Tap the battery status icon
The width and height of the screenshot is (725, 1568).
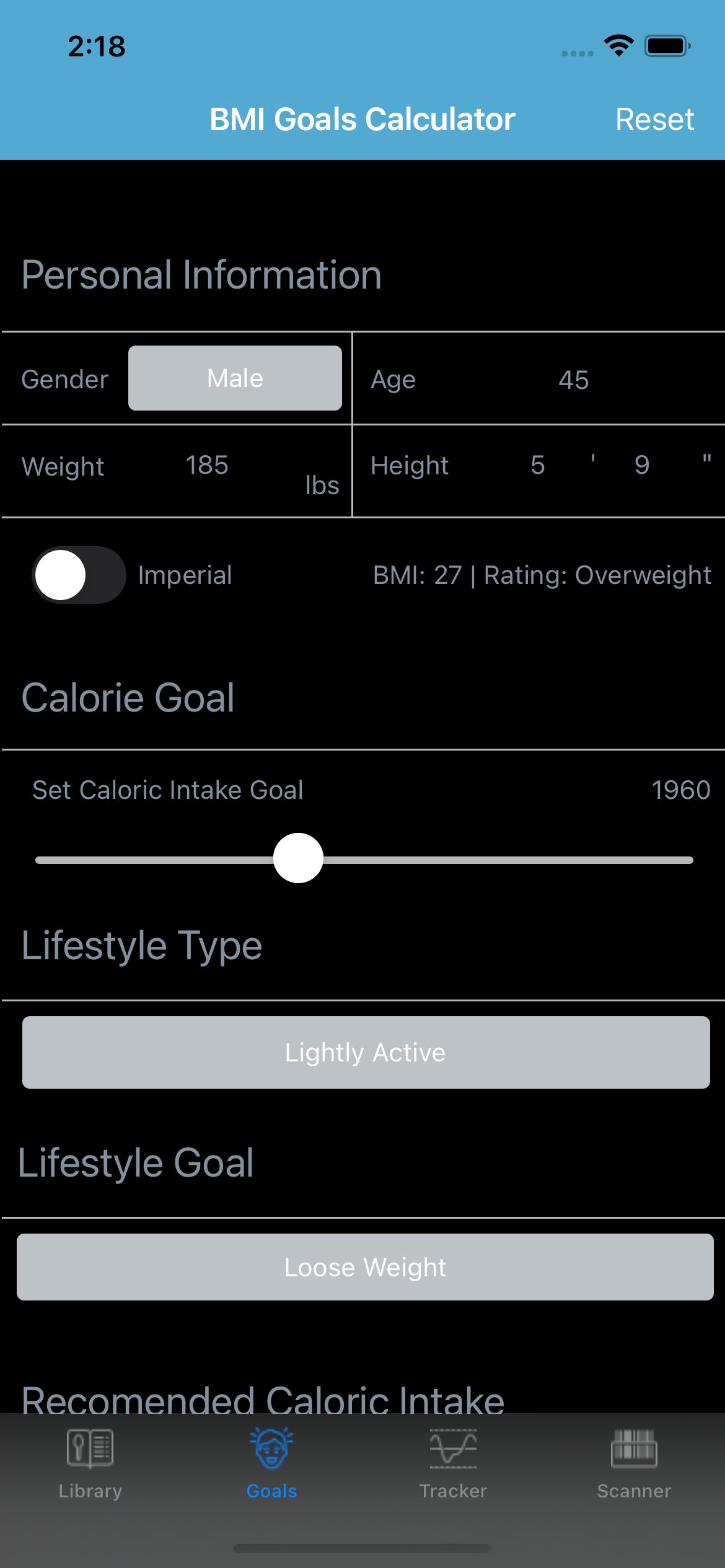point(667,46)
